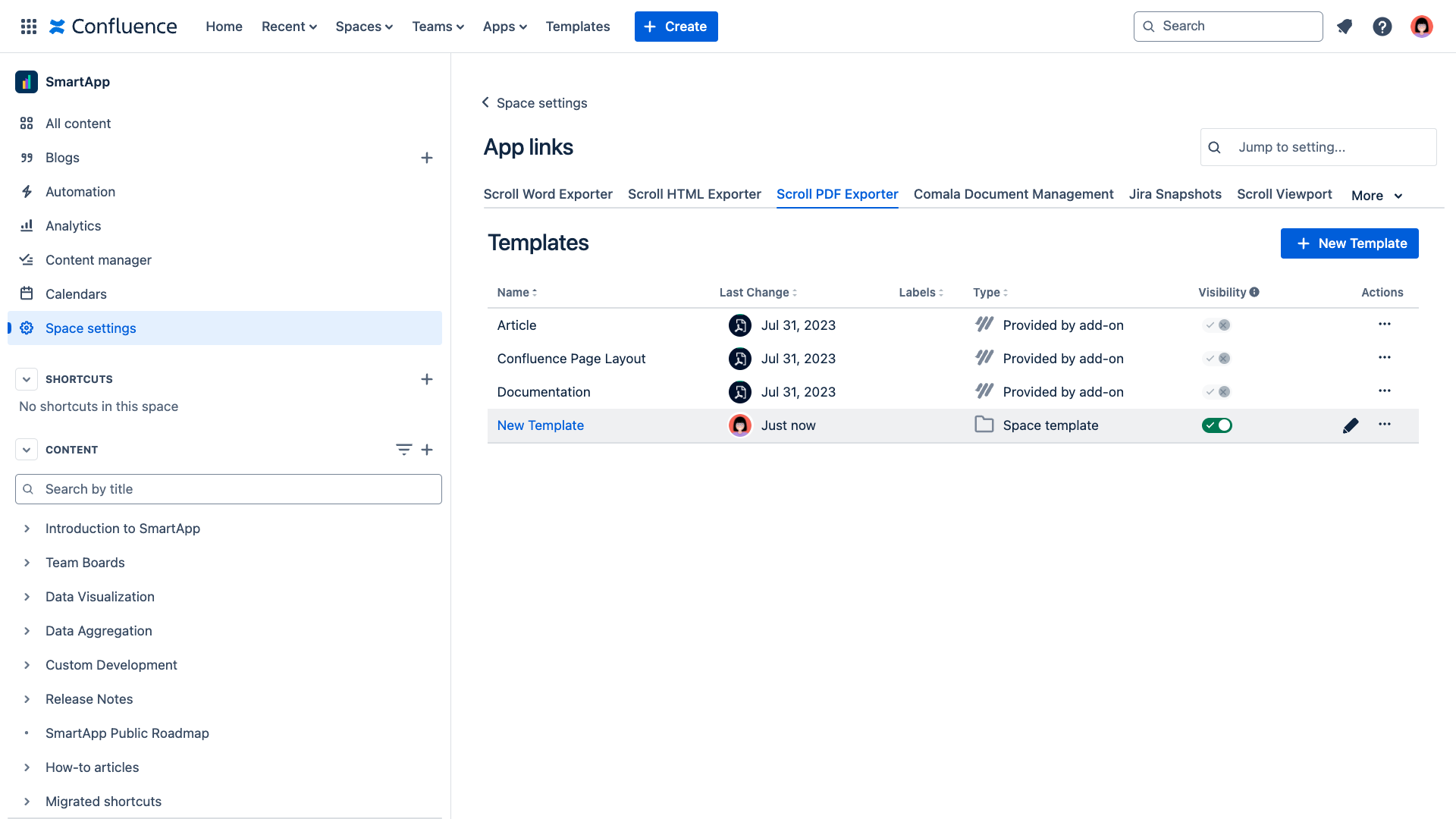The image size is (1456, 819).
Task: Click the Space settings gear icon in sidebar
Action: (27, 327)
